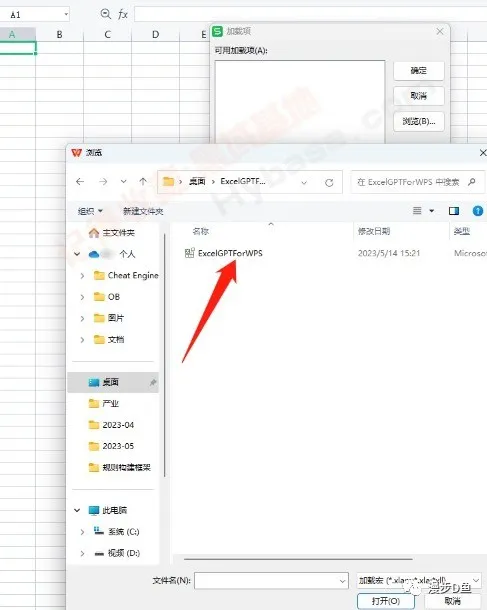Click 桌面 in the address breadcrumb
This screenshot has height=610, width=487.
(197, 181)
